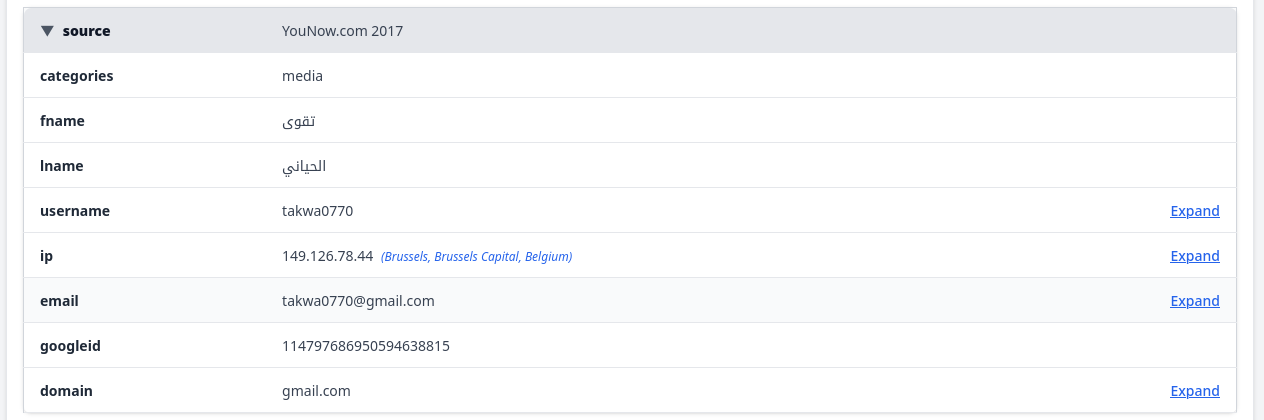Select email takwa0770@gmail.com

coord(359,301)
